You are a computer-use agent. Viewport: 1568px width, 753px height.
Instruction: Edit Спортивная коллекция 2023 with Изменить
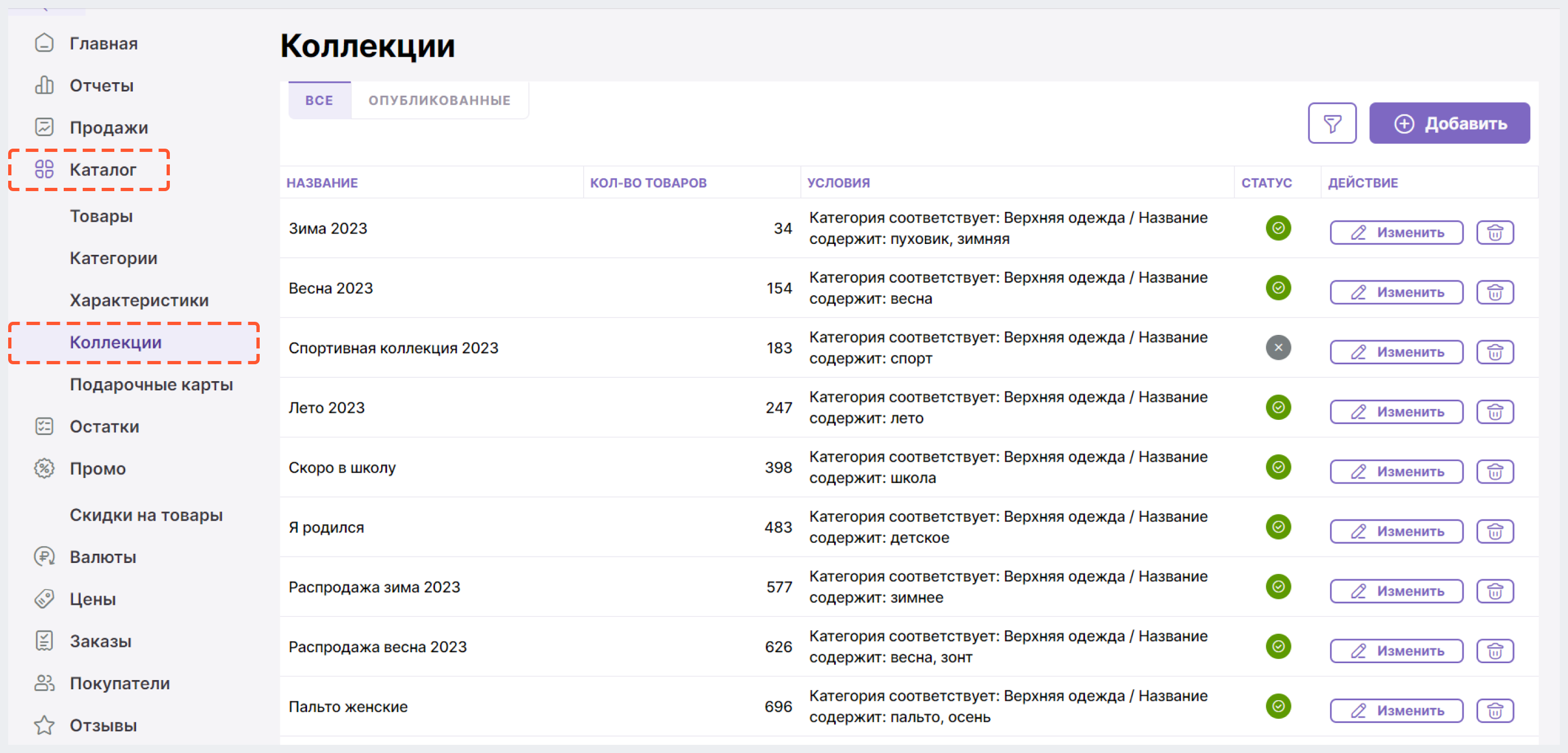tap(1396, 352)
